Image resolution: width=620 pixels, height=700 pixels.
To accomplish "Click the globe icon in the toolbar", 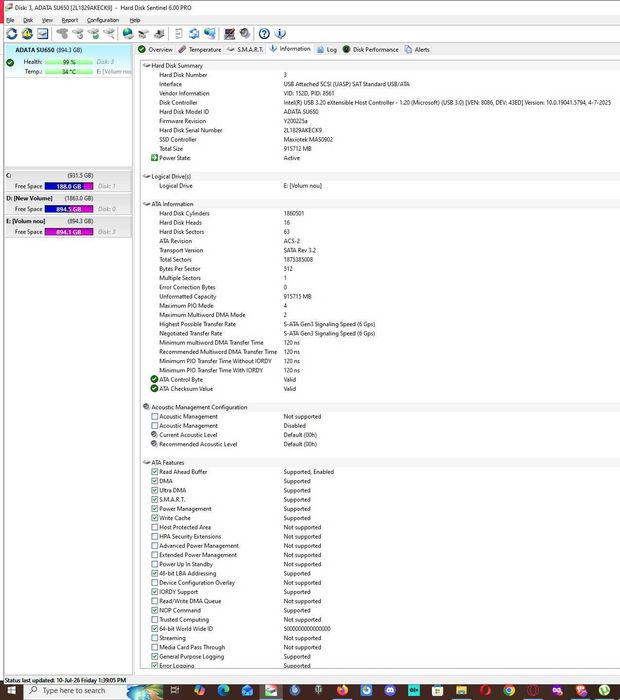I will (x=128, y=33).
